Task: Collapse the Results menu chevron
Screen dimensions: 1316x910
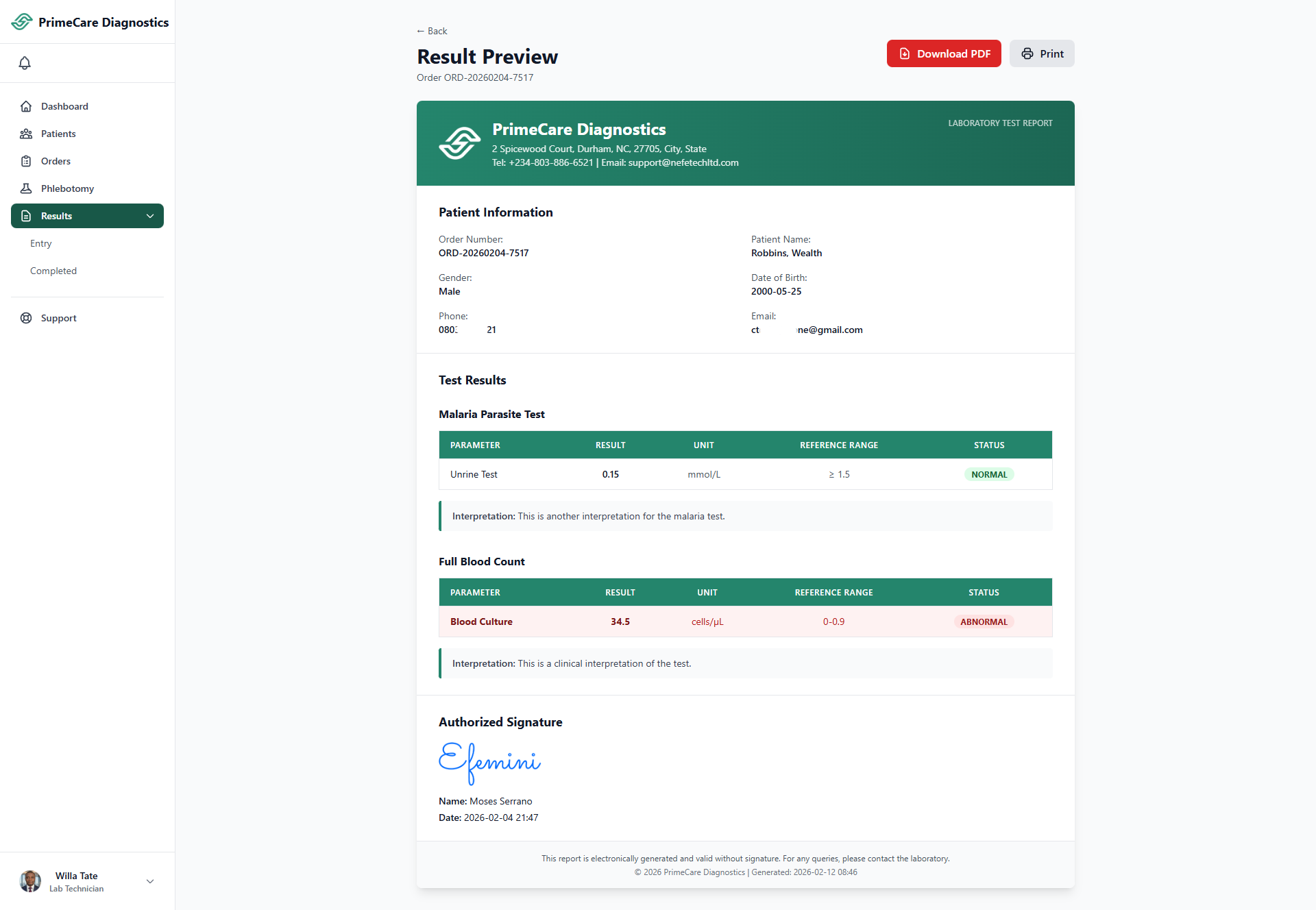Action: point(150,216)
